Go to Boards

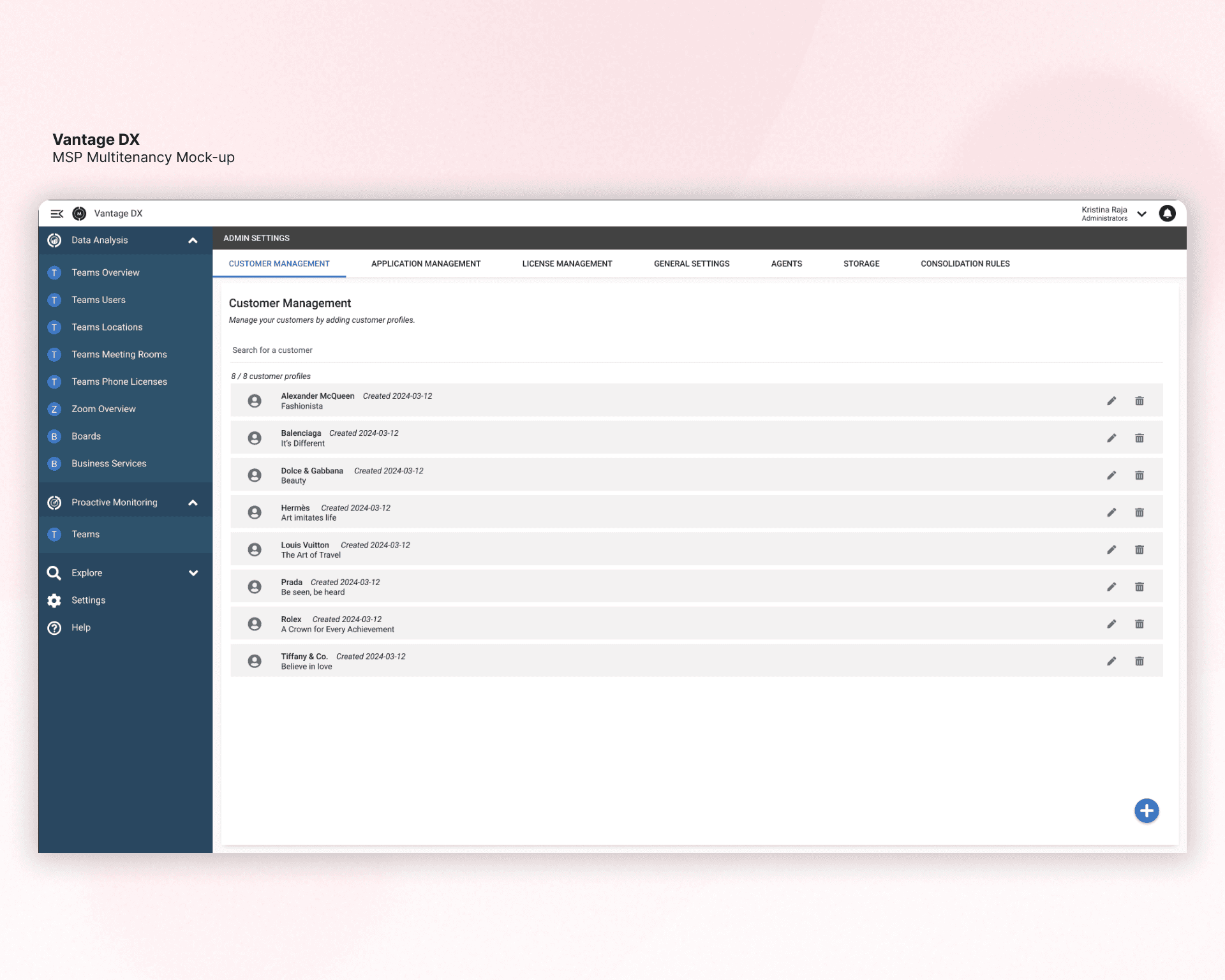pyautogui.click(x=86, y=436)
